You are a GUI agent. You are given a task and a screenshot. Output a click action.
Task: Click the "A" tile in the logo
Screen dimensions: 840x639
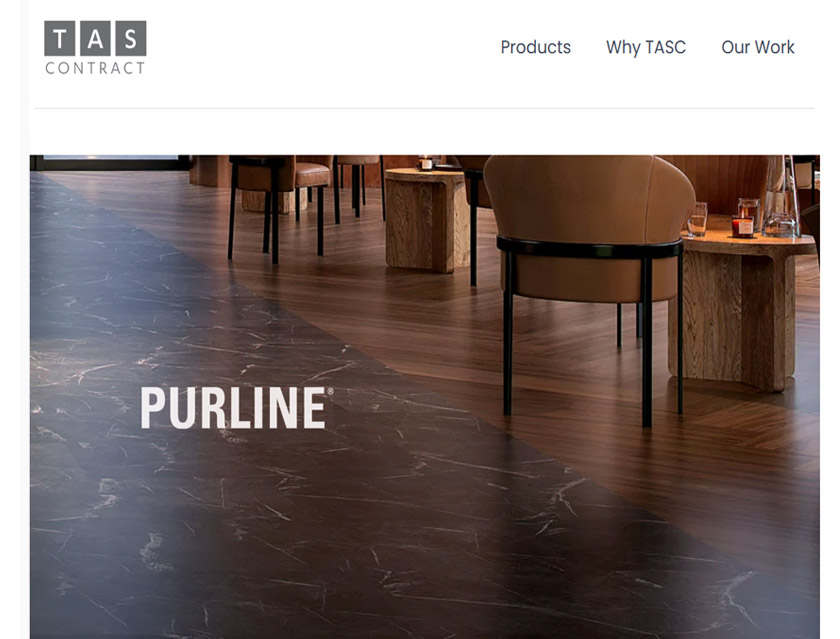[x=95, y=38]
